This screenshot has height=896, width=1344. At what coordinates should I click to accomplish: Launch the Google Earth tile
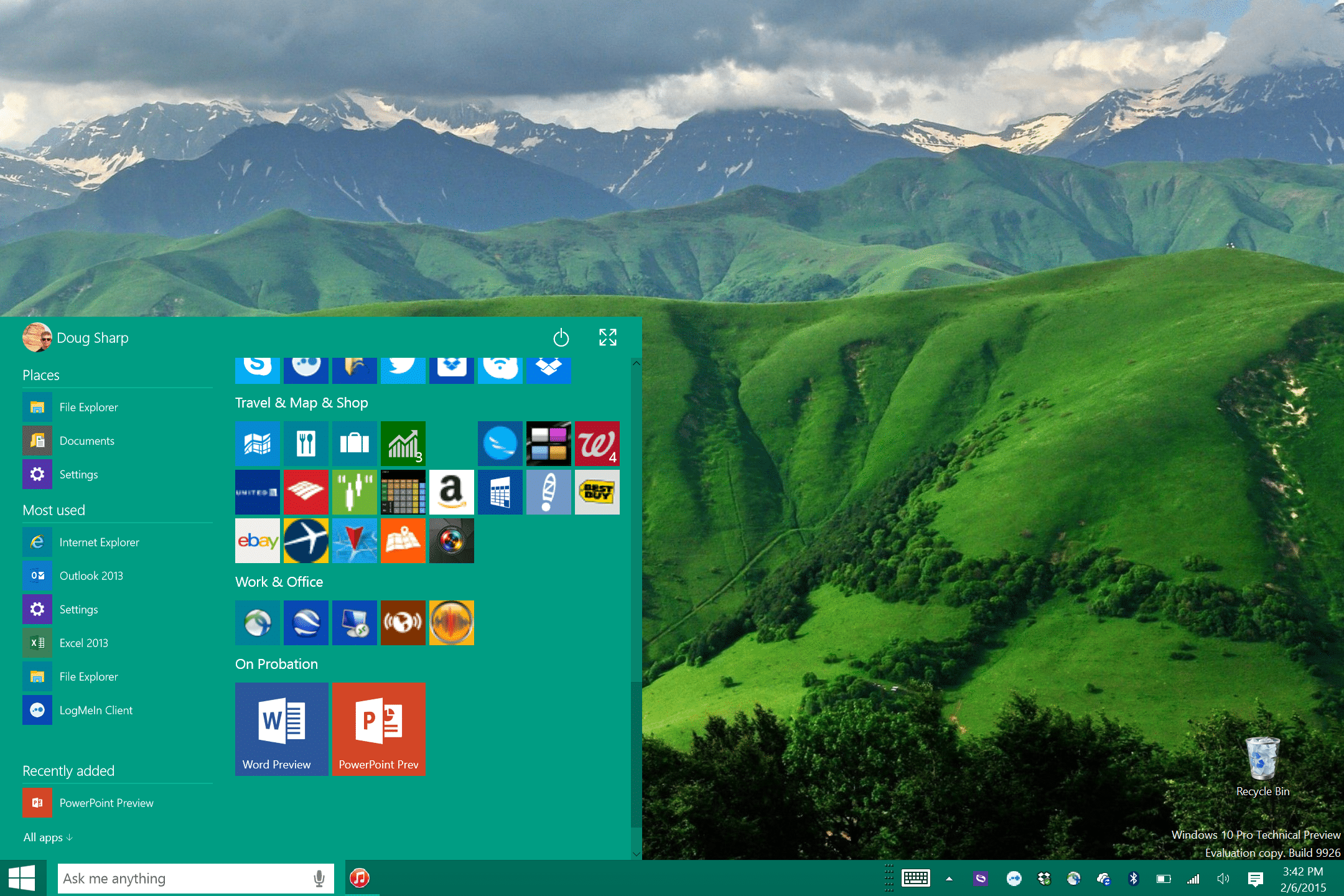click(306, 623)
